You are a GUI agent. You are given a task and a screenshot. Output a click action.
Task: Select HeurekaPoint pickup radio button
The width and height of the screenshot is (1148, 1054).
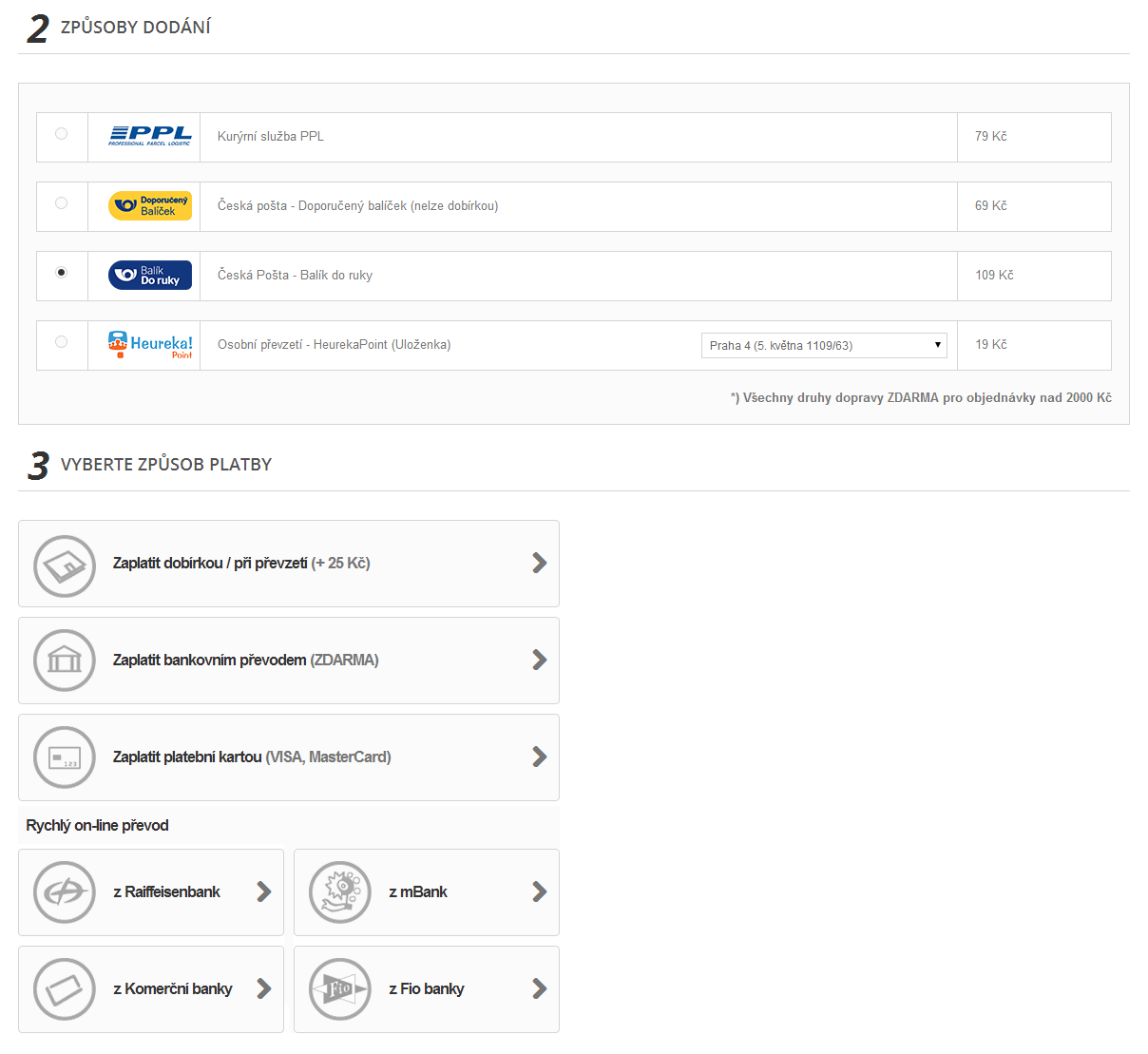click(x=62, y=342)
